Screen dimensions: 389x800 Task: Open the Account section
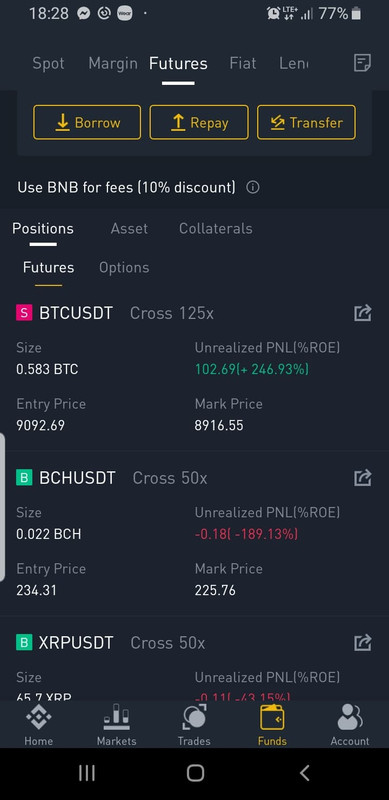coord(350,725)
